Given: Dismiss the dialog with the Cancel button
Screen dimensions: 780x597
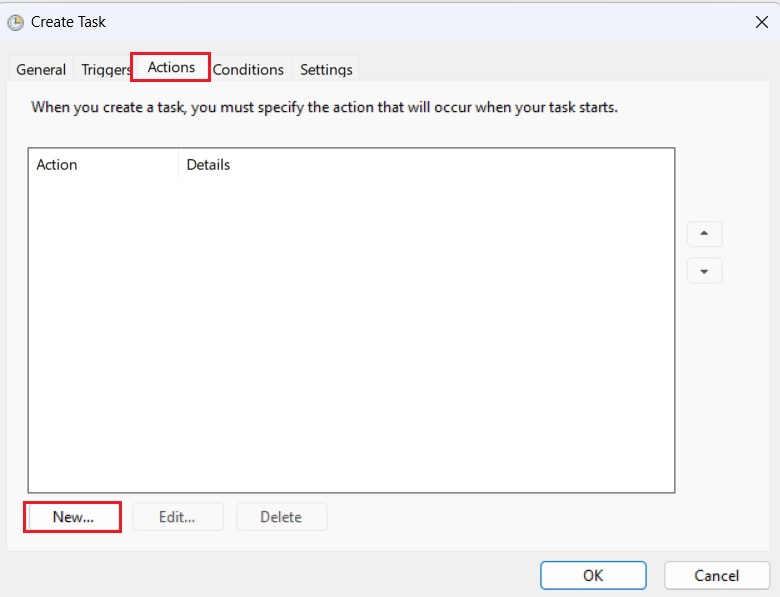Looking at the screenshot, I should 717,576.
